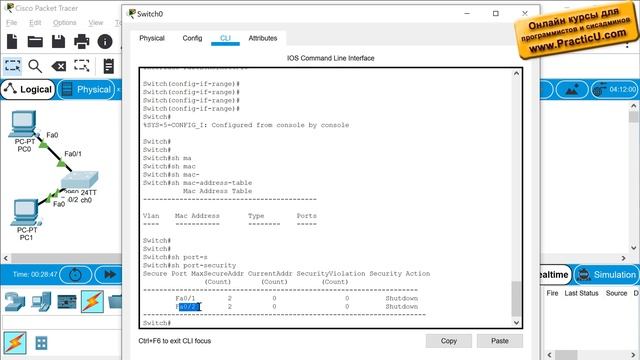
Task: Choose the End Devices category icon
Action: point(41,302)
